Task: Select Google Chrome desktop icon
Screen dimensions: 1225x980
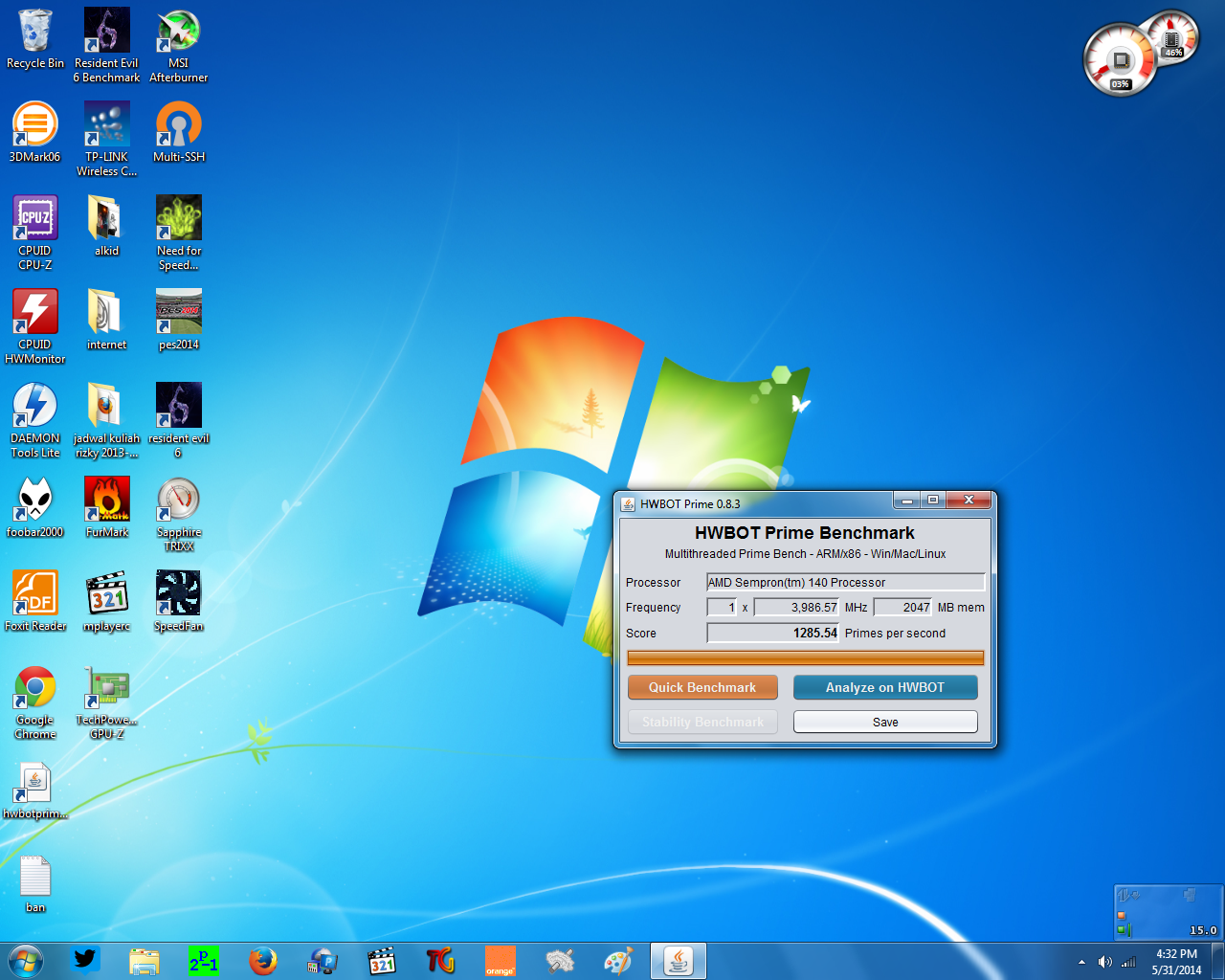Action: tap(35, 702)
